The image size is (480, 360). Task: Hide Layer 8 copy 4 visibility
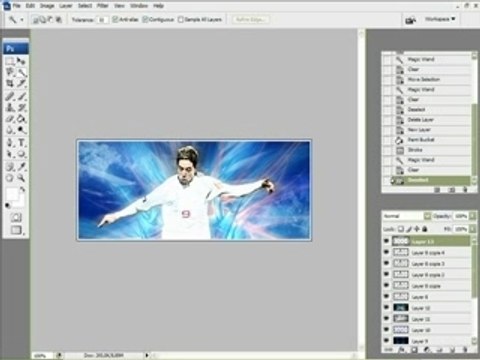coord(387,252)
